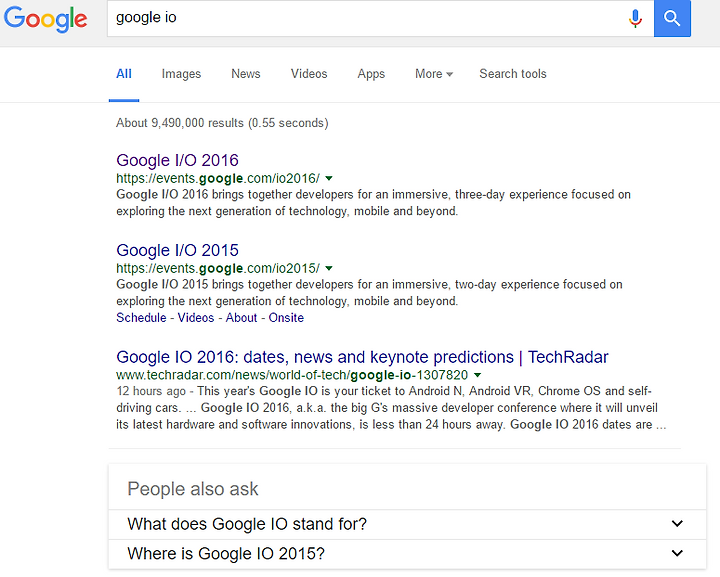Activate voice search microphone icon
Image resolution: width=720 pixels, height=577 pixels.
635,18
